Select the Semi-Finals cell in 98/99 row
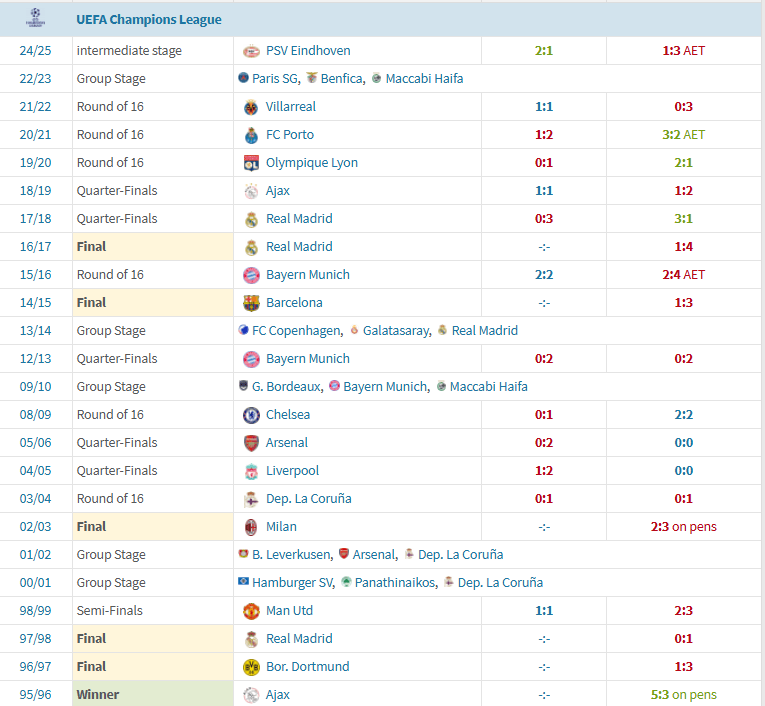The image size is (765, 706). (x=153, y=610)
